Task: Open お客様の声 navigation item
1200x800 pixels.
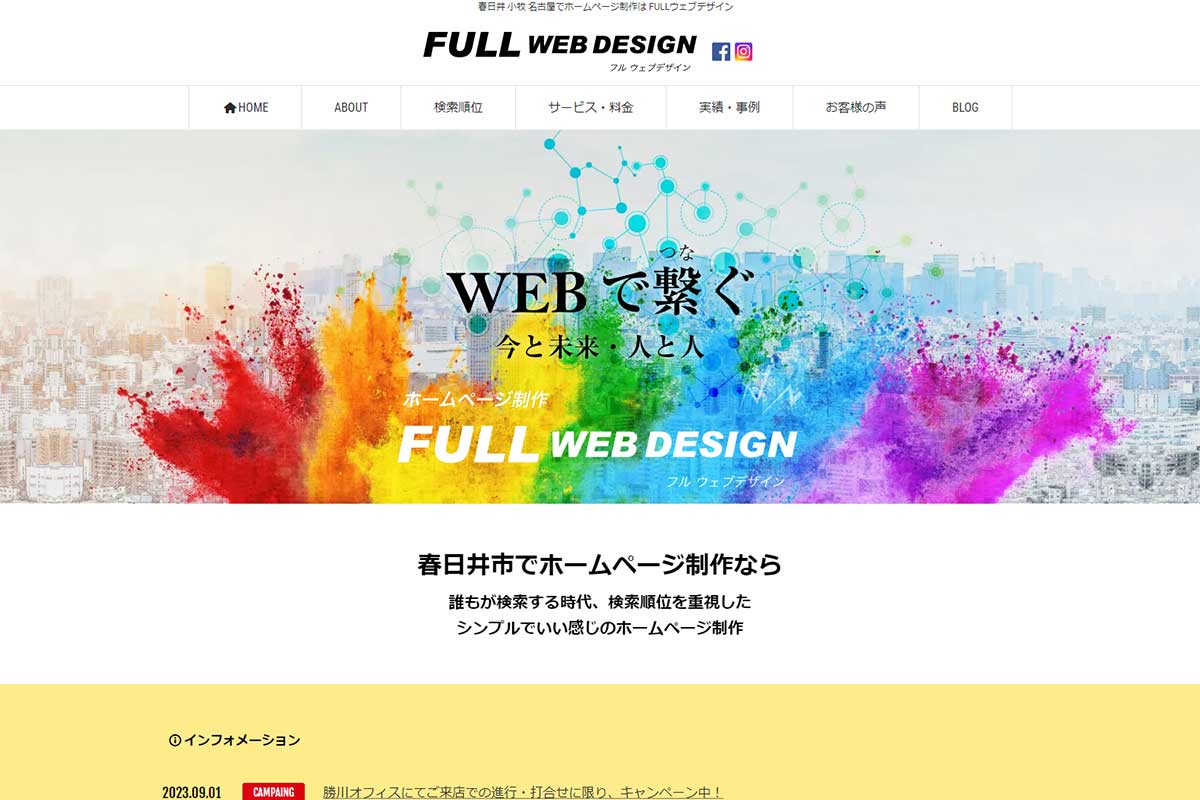Action: [x=856, y=108]
